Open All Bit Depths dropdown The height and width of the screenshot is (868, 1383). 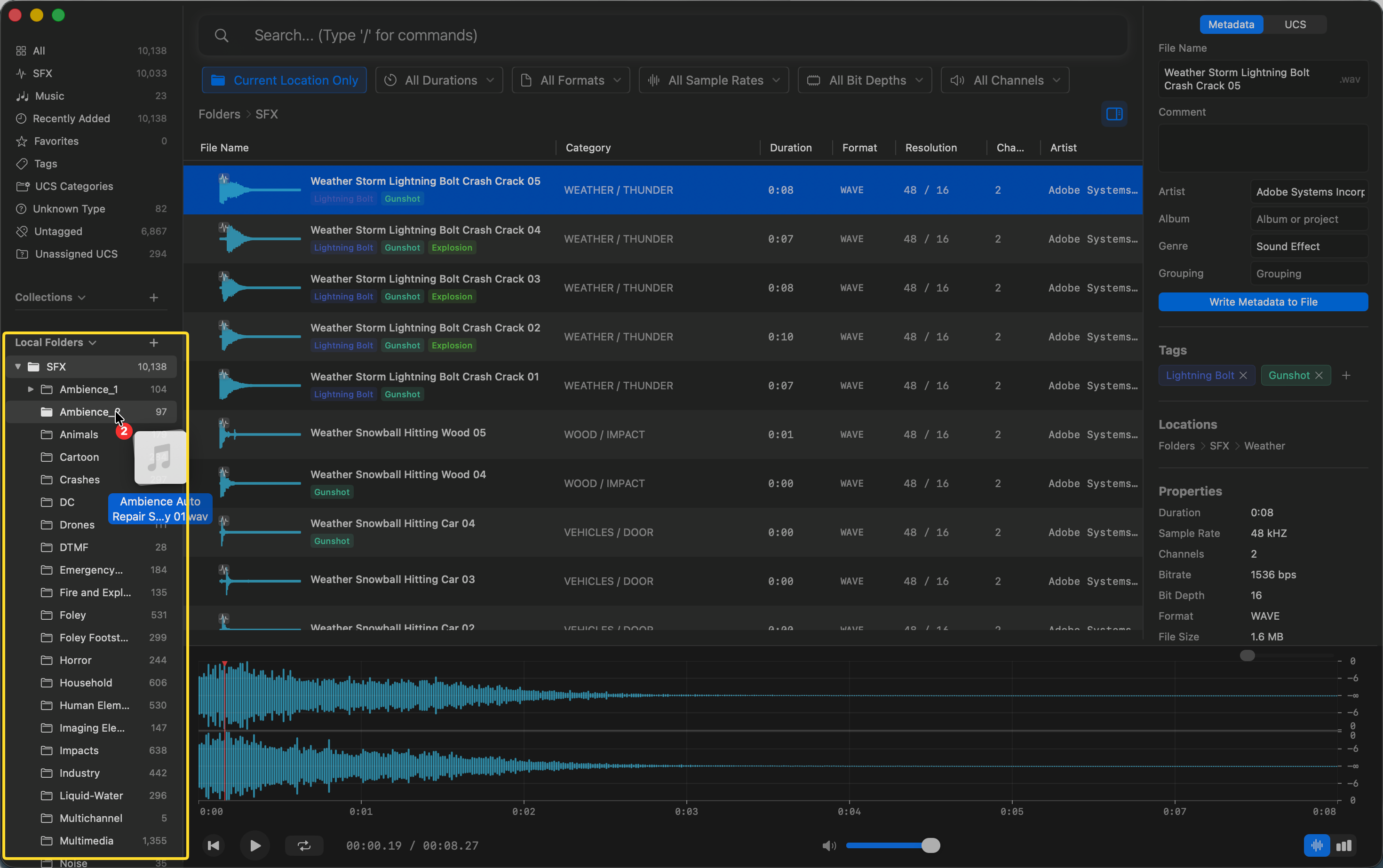865,80
